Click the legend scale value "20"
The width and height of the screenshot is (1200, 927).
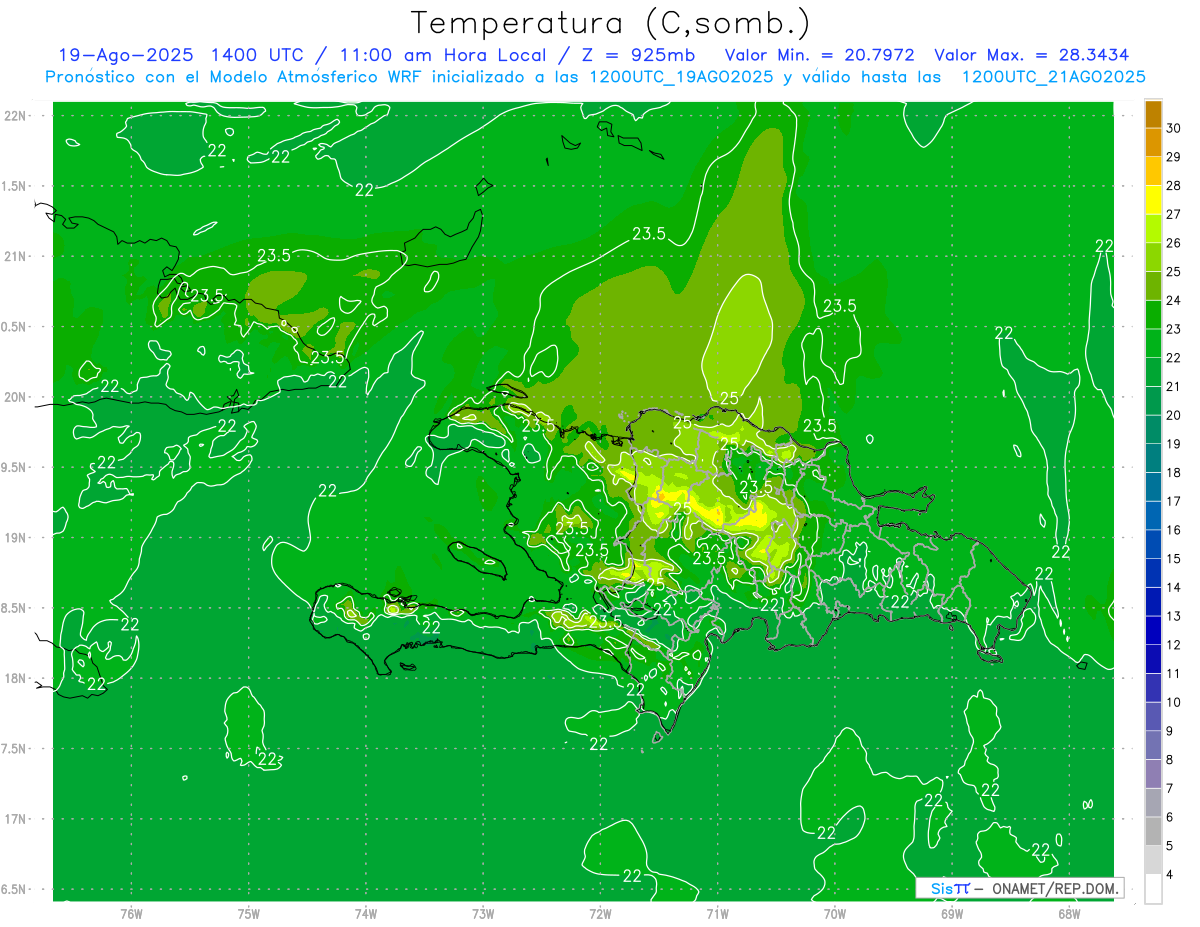point(1174,415)
